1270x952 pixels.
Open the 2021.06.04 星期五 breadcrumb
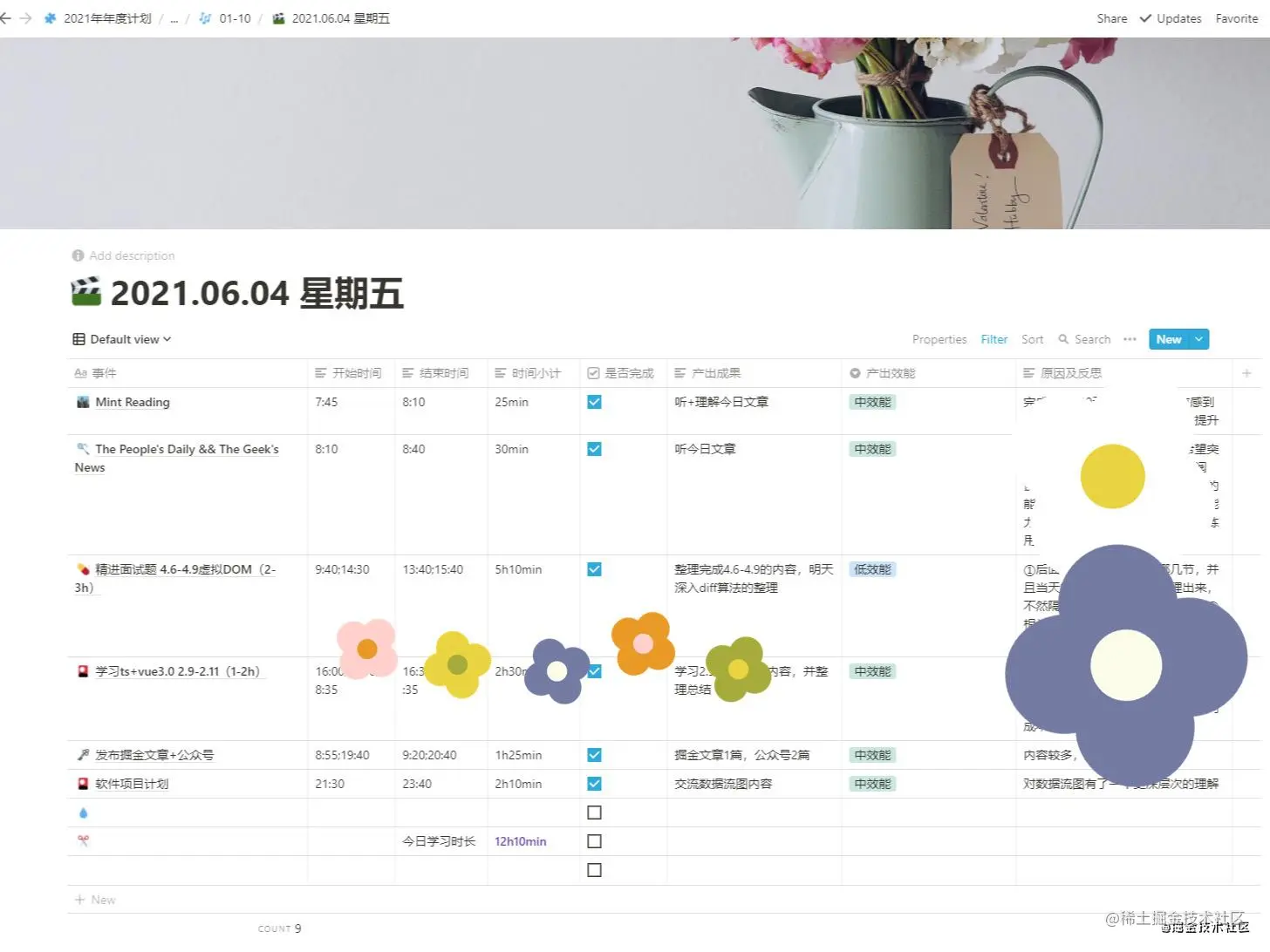331,18
